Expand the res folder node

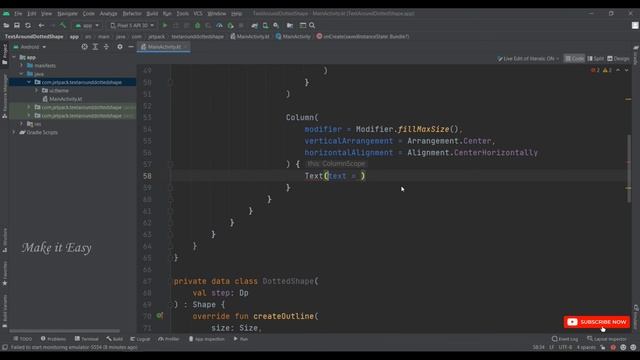(22, 124)
